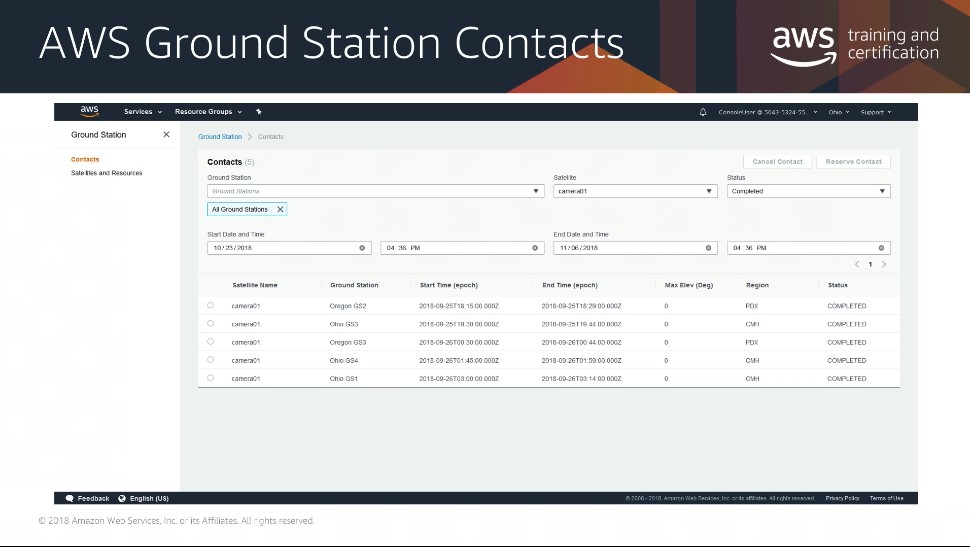Click the Reserve Contact button

coord(853,162)
